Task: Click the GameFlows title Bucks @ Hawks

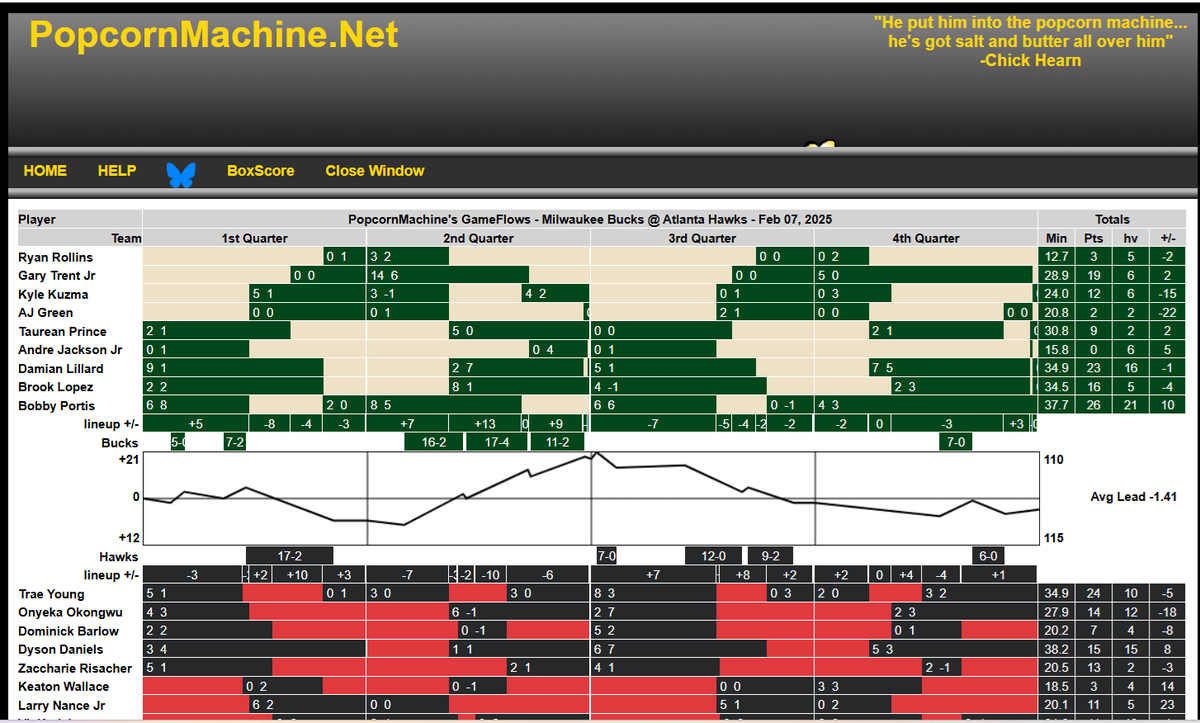Action: click(590, 219)
